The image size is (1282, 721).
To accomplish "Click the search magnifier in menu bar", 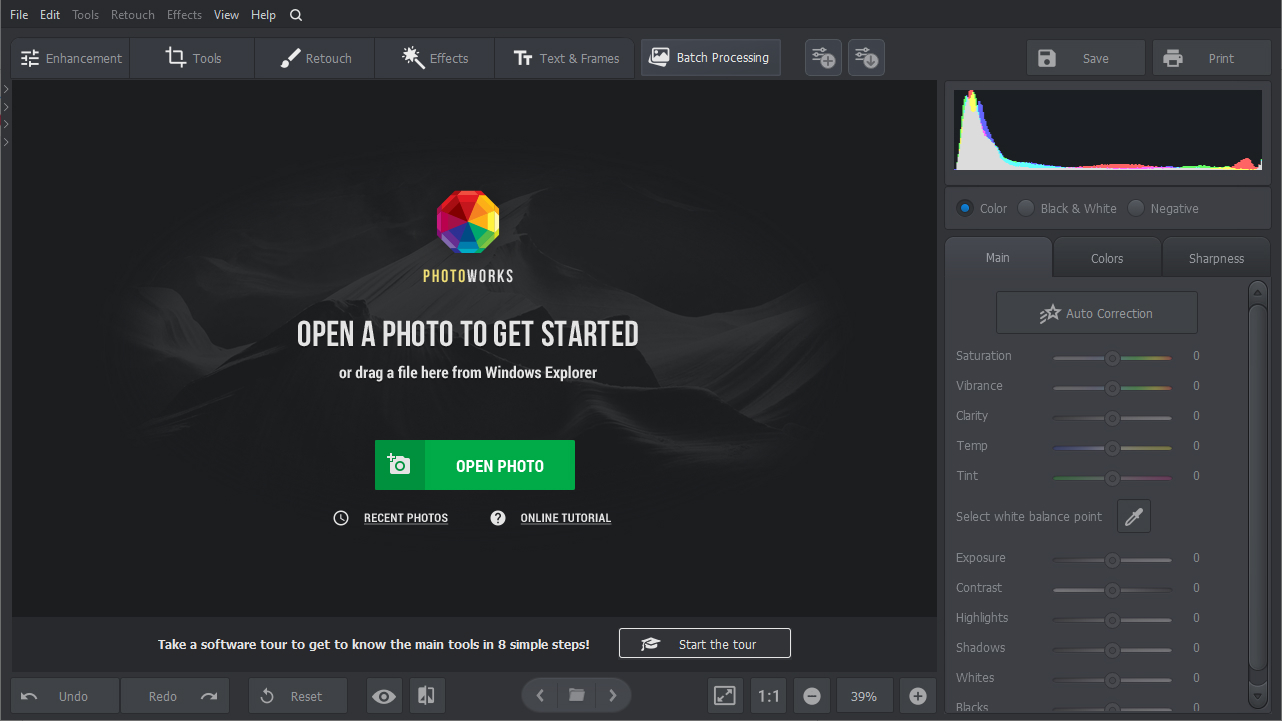I will [x=296, y=15].
